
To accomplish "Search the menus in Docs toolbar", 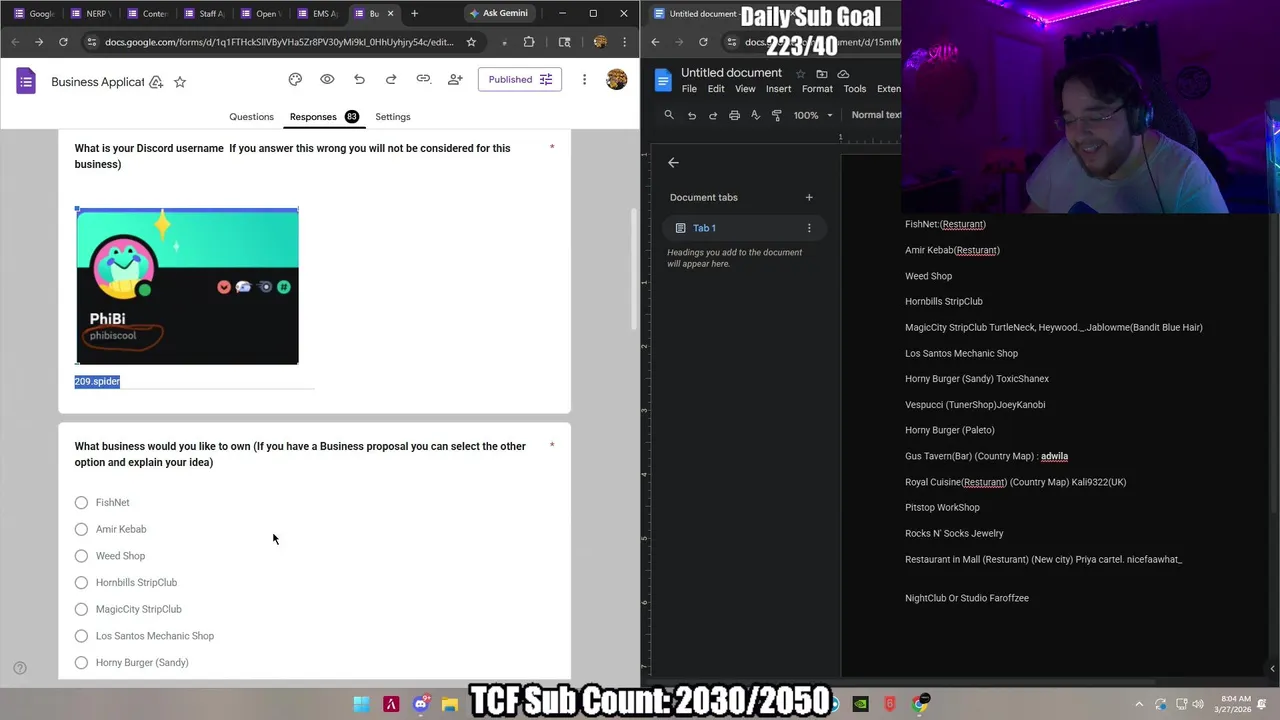I will (669, 115).
